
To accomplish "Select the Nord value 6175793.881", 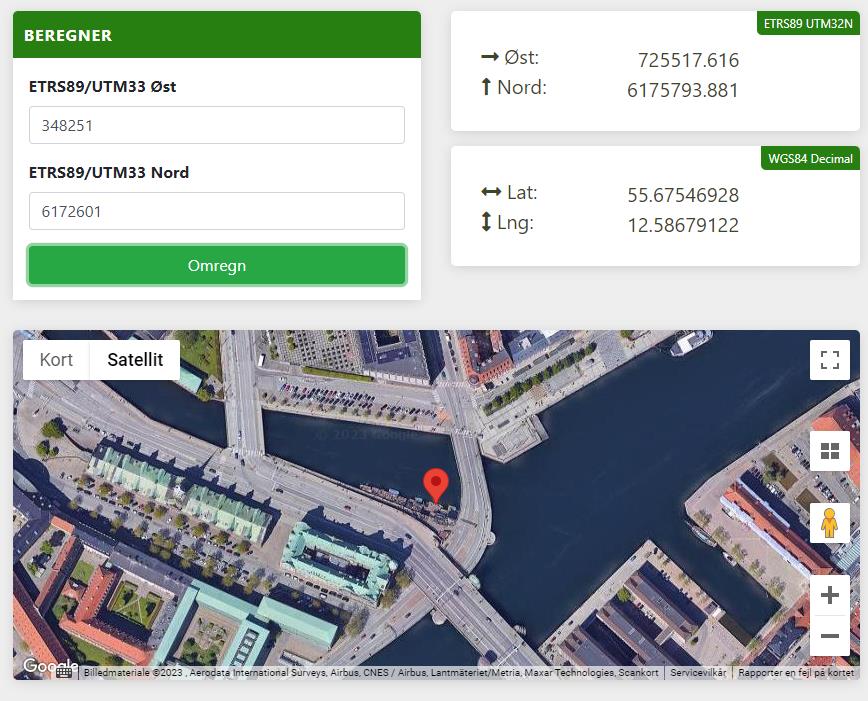I will tap(683, 90).
